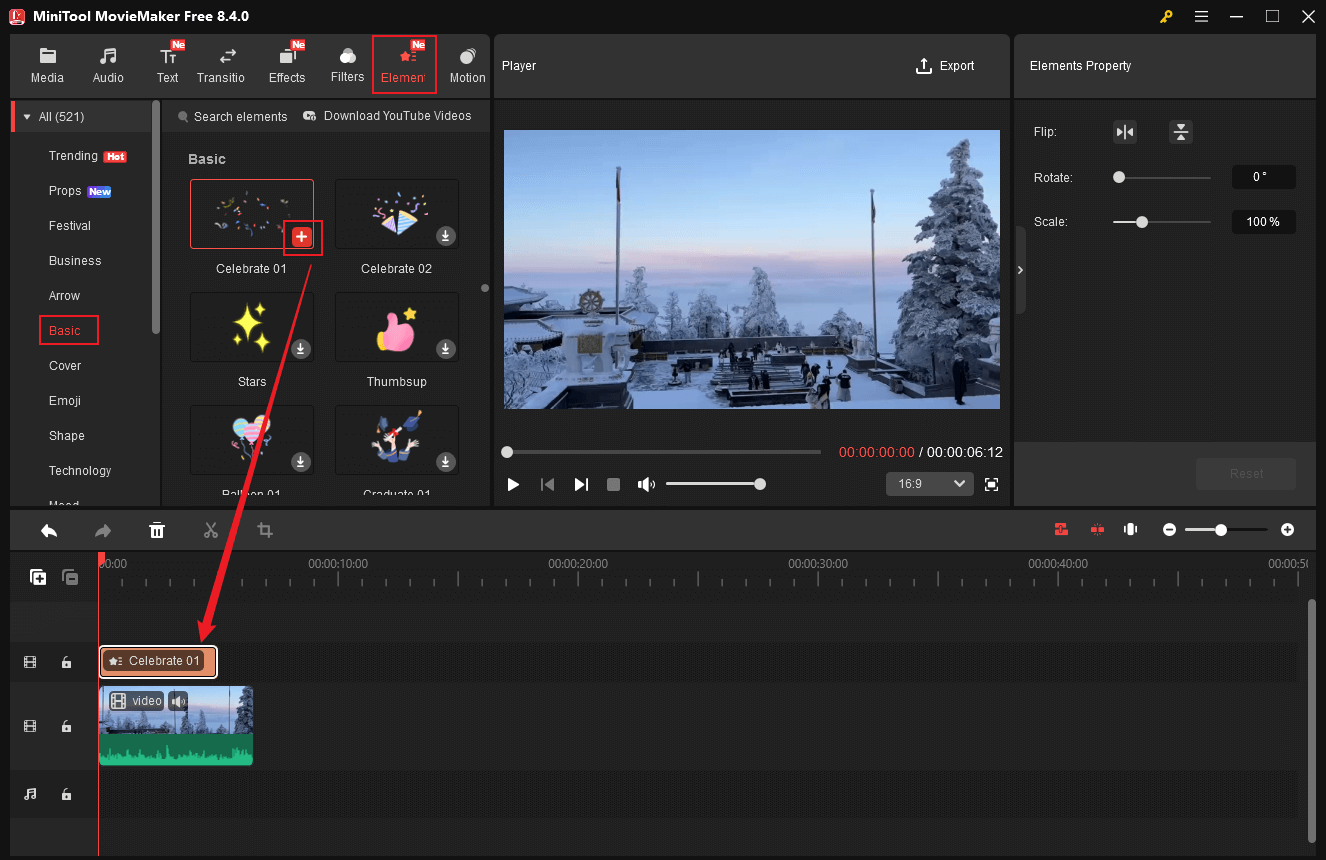Switch to the Transition tab
Image resolution: width=1326 pixels, height=860 pixels.
coord(221,64)
